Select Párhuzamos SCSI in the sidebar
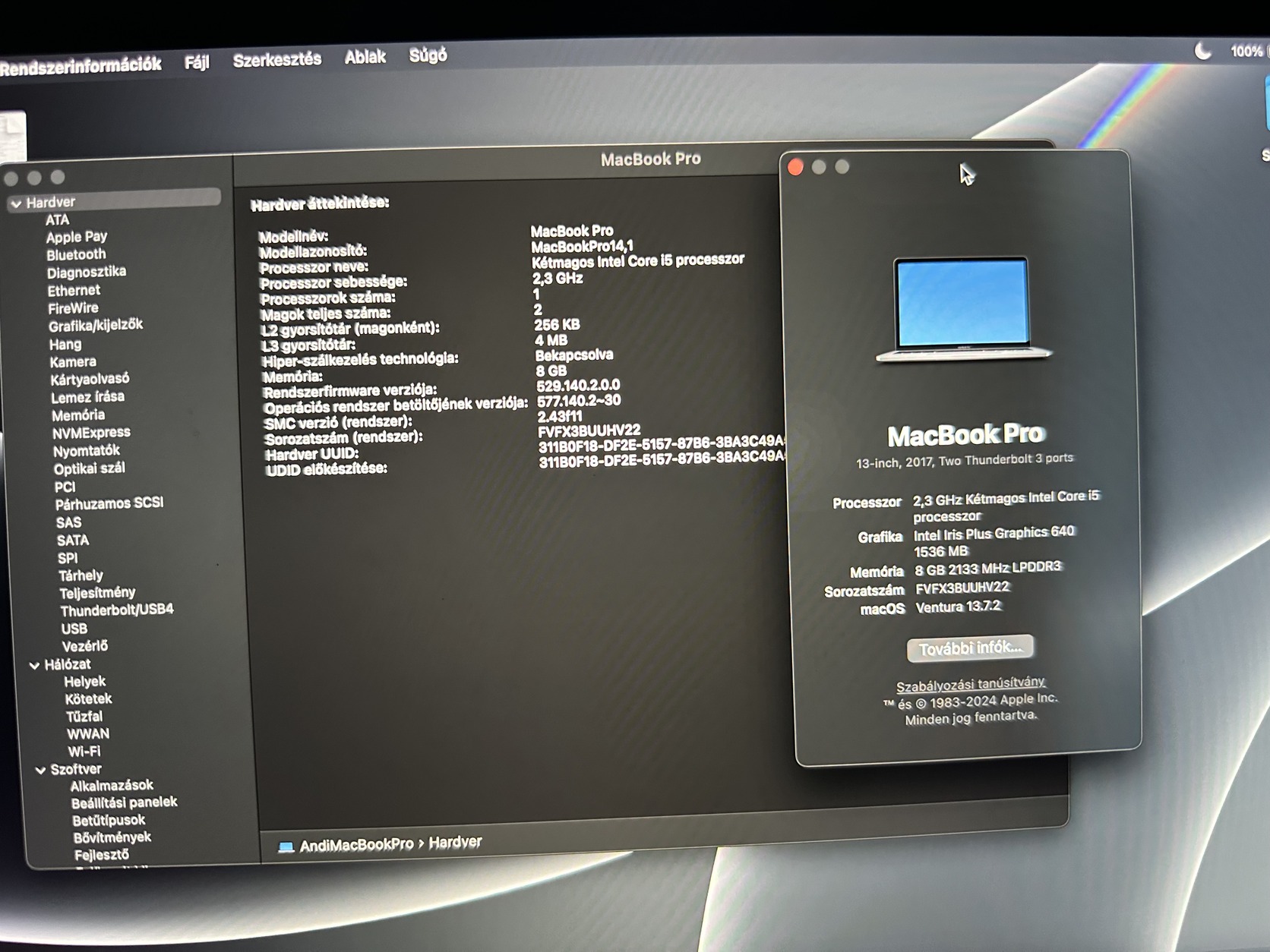 click(x=109, y=504)
